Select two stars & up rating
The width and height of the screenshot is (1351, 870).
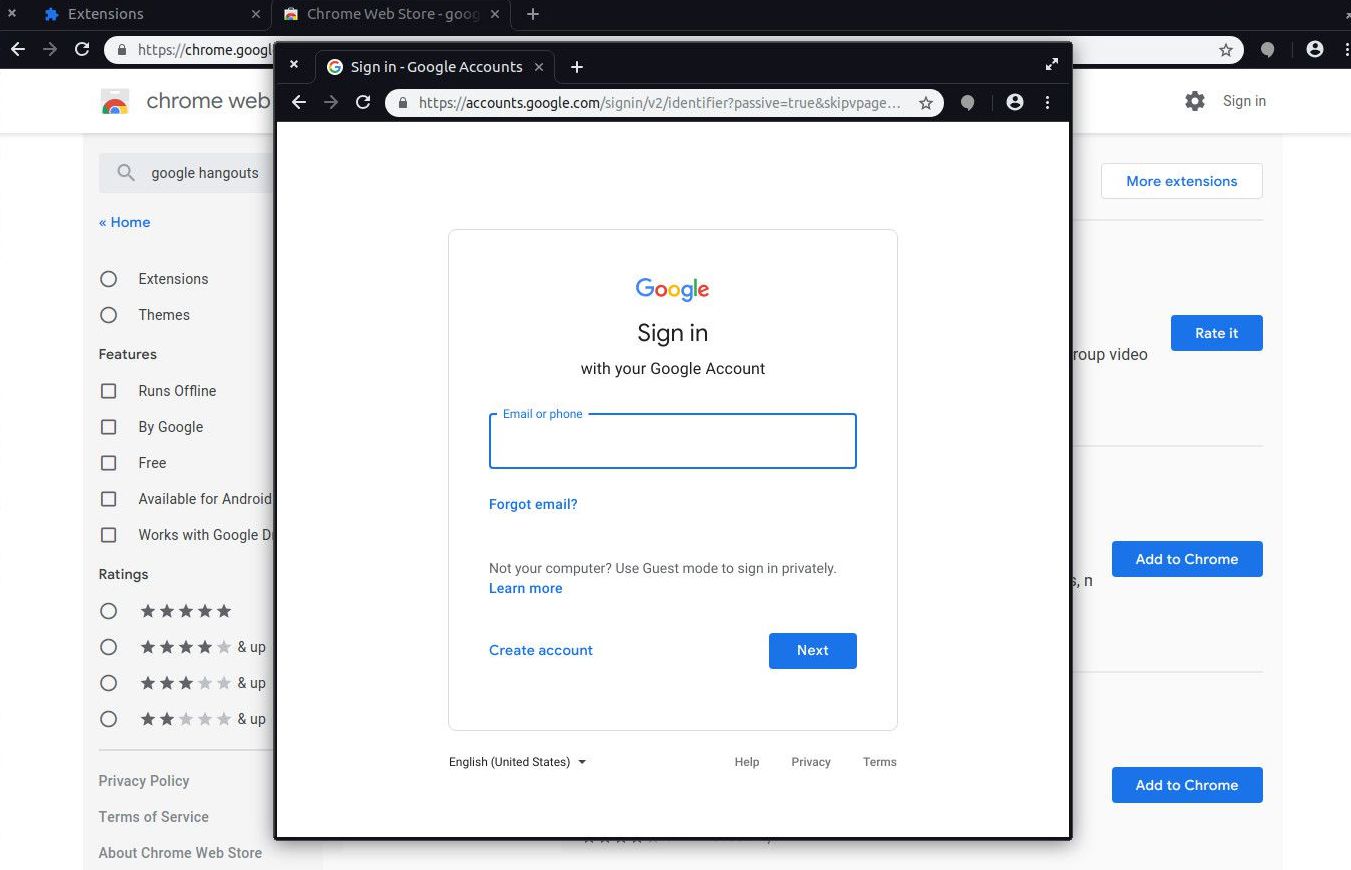[108, 719]
